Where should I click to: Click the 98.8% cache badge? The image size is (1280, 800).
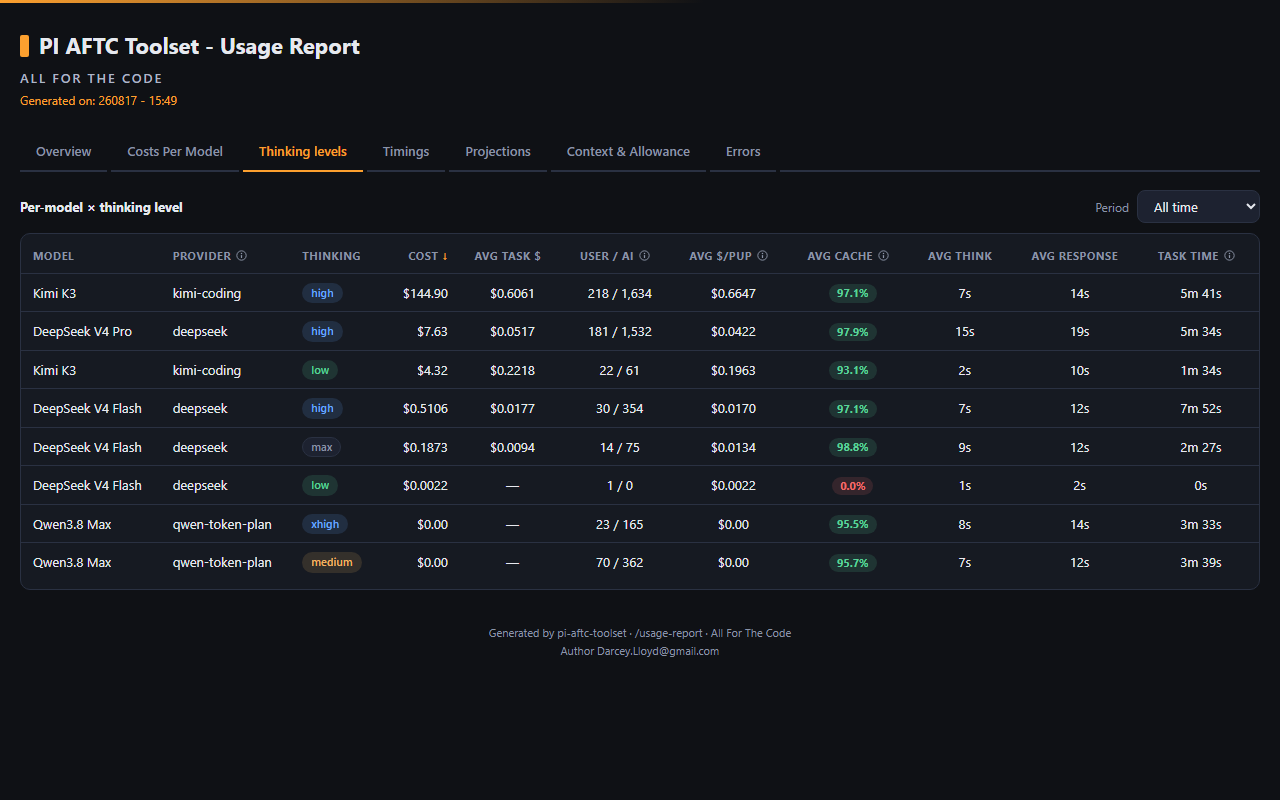[x=853, y=447]
